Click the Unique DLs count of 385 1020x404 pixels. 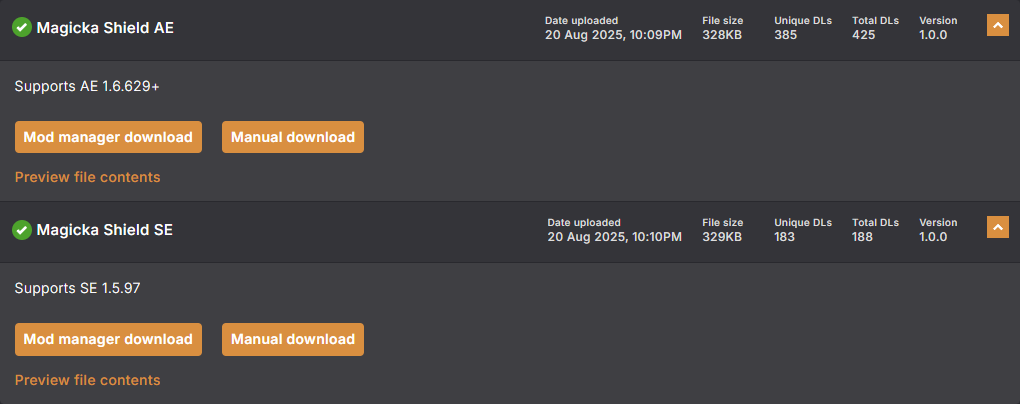click(786, 35)
